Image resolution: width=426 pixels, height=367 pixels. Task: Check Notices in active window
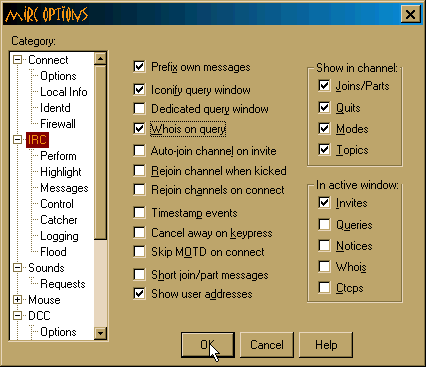pyautogui.click(x=324, y=246)
